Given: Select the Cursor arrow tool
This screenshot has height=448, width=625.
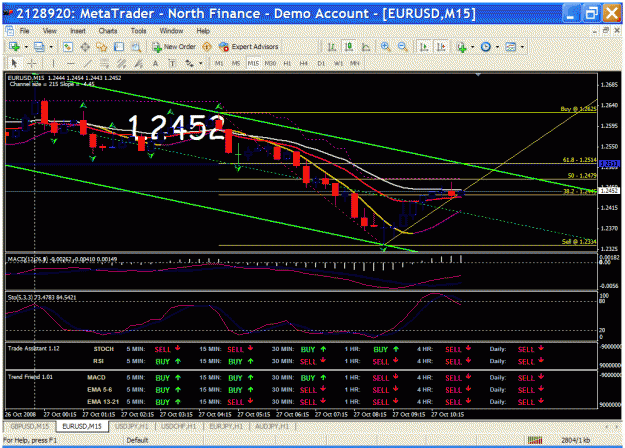Looking at the screenshot, I should point(14,63).
